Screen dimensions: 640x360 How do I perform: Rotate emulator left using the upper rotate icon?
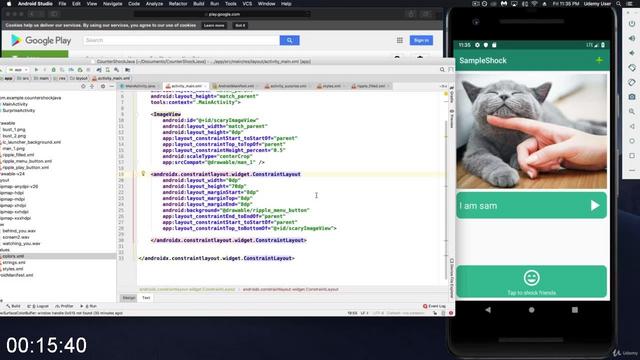coord(631,68)
